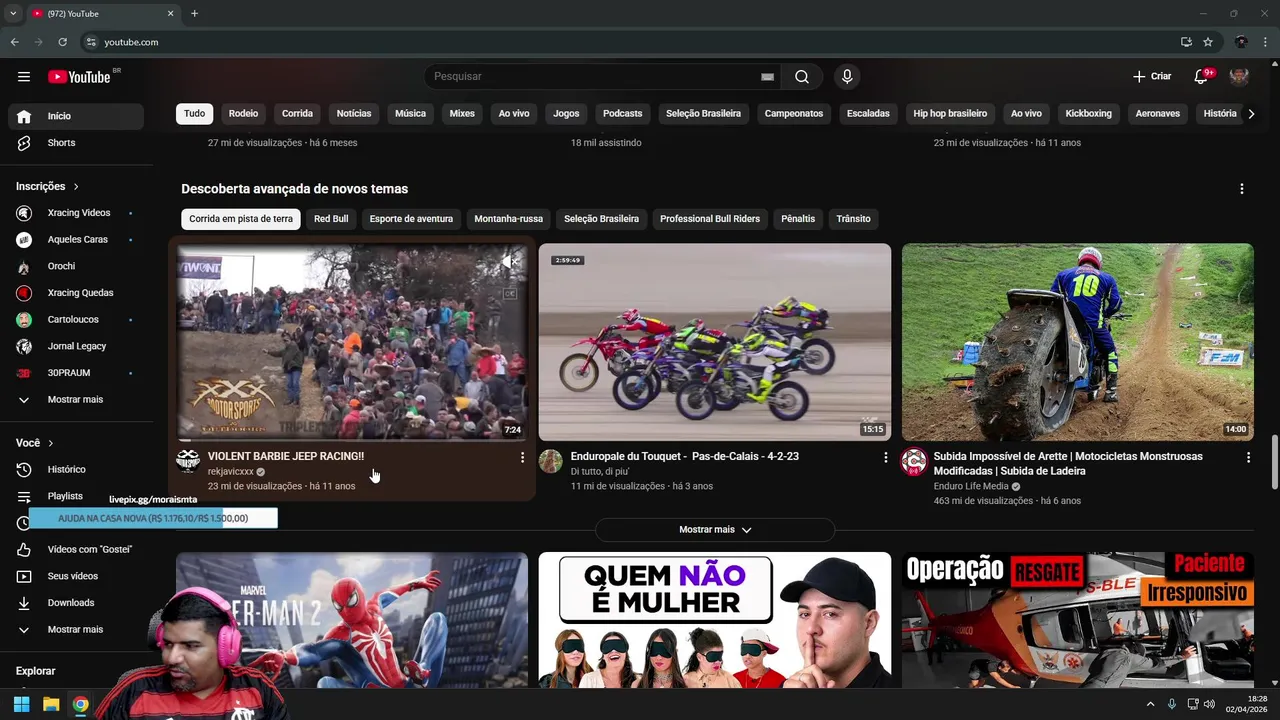The height and width of the screenshot is (720, 1280).
Task: Open the Enduro Life Media channel link
Action: (x=971, y=487)
